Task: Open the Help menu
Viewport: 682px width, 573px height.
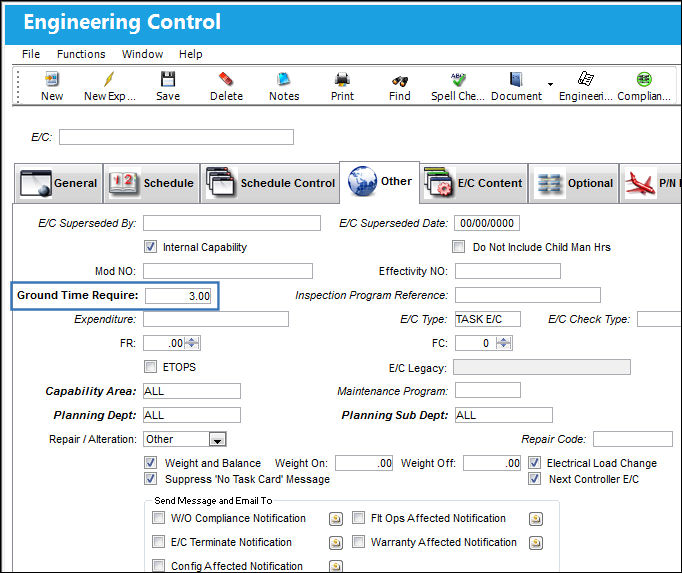Action: [x=191, y=54]
